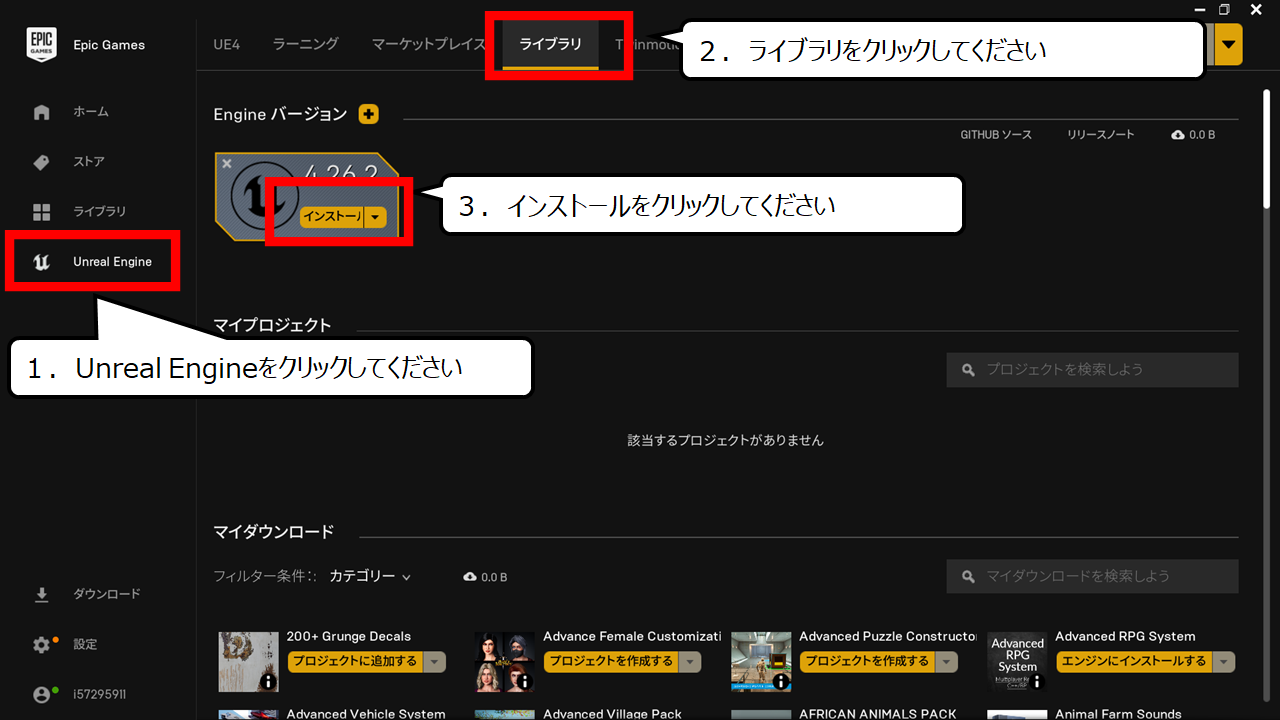
Task: Expand the yellow dropdown beside the tab bar
Action: 1227,45
